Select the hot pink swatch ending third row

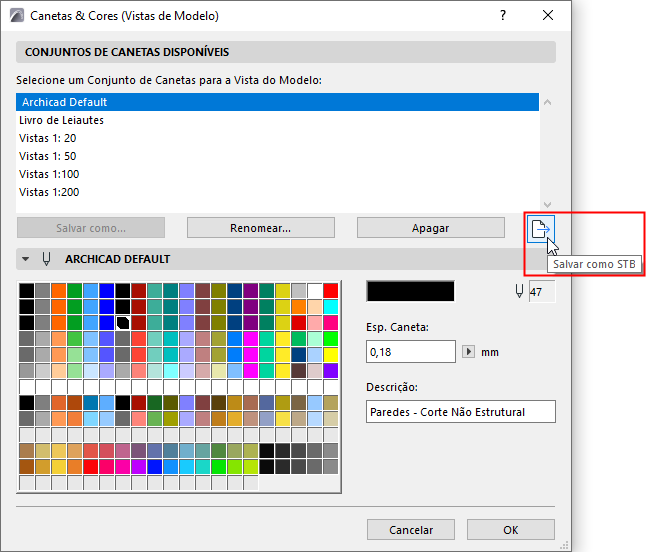(x=331, y=323)
